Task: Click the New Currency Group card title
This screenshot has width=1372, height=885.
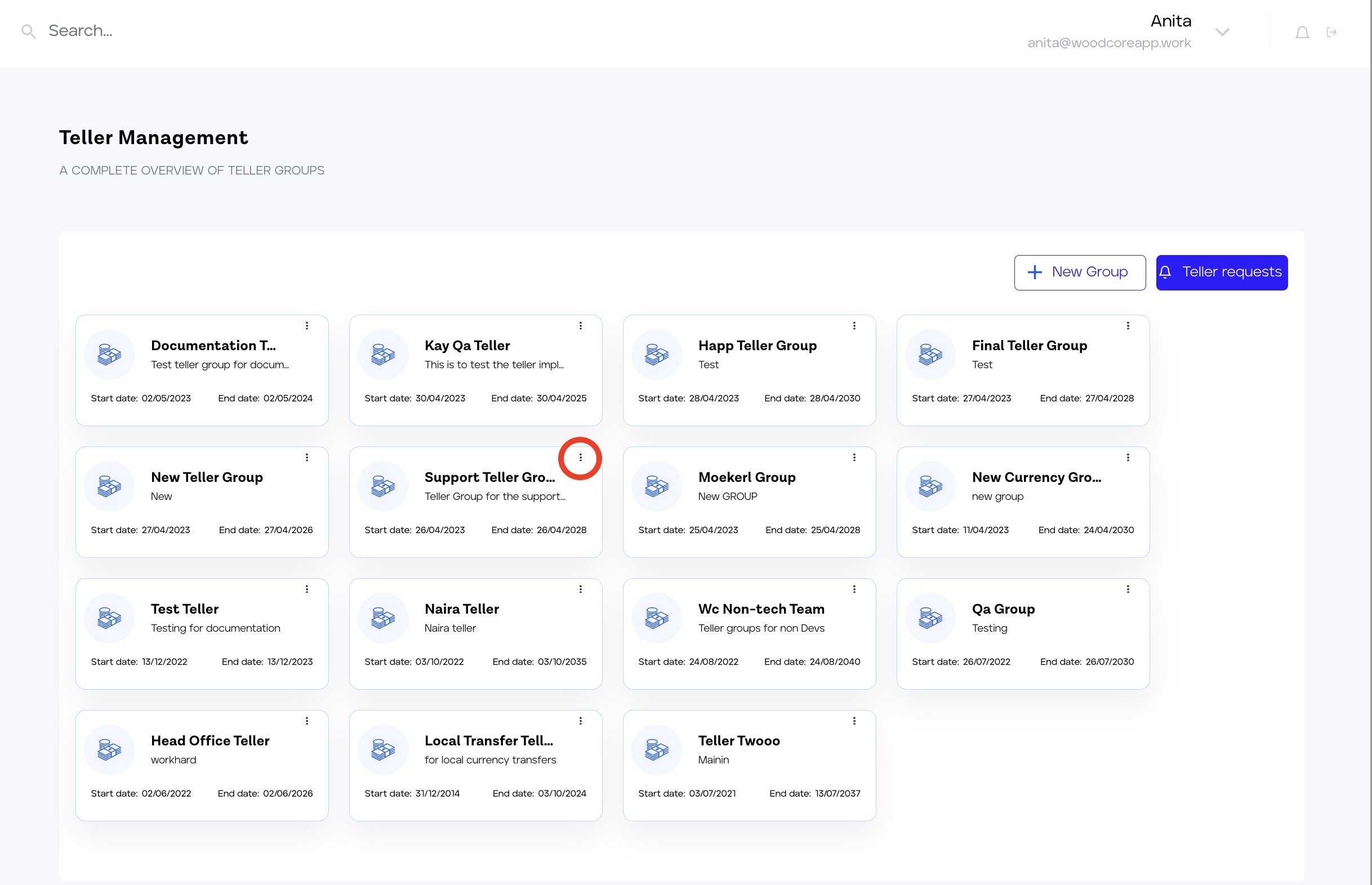Action: pyautogui.click(x=1036, y=477)
